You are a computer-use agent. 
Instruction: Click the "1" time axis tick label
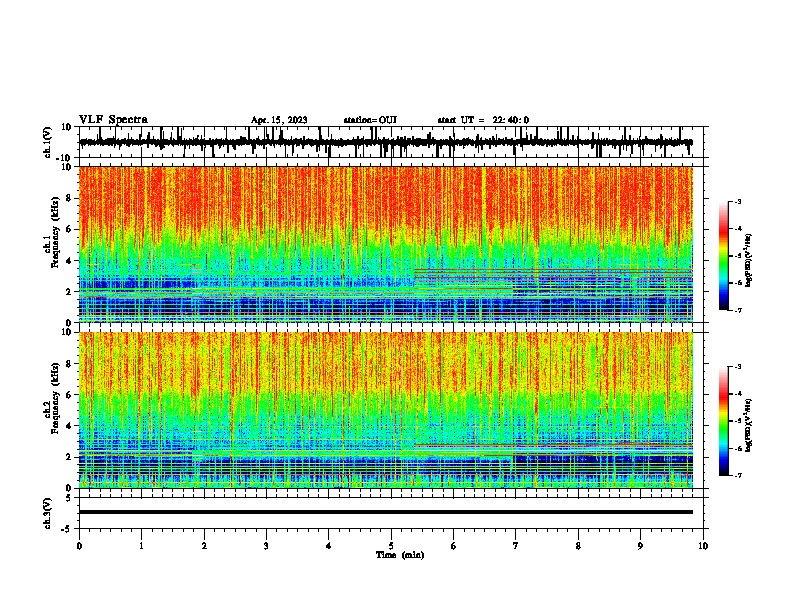point(141,546)
